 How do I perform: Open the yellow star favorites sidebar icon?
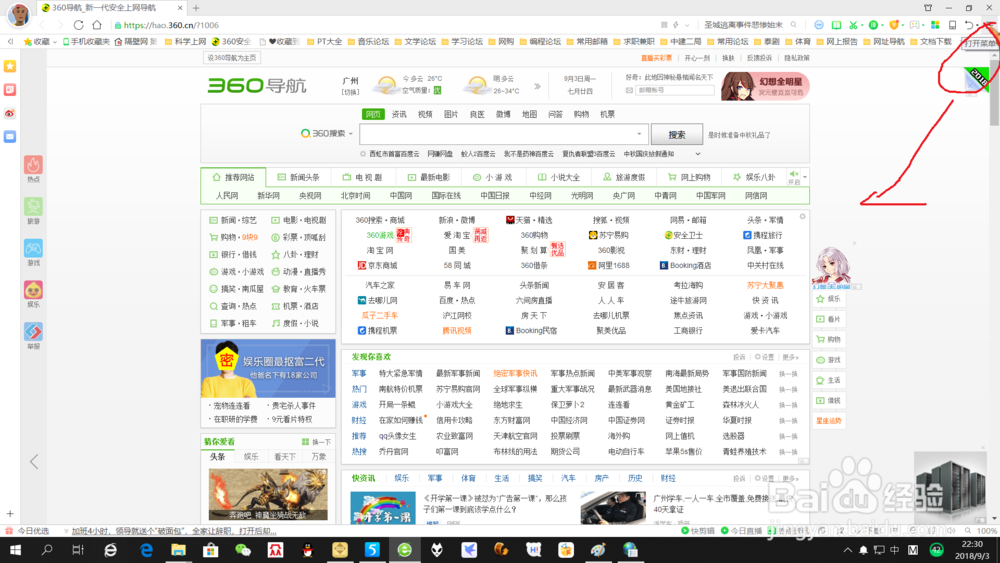pos(10,66)
